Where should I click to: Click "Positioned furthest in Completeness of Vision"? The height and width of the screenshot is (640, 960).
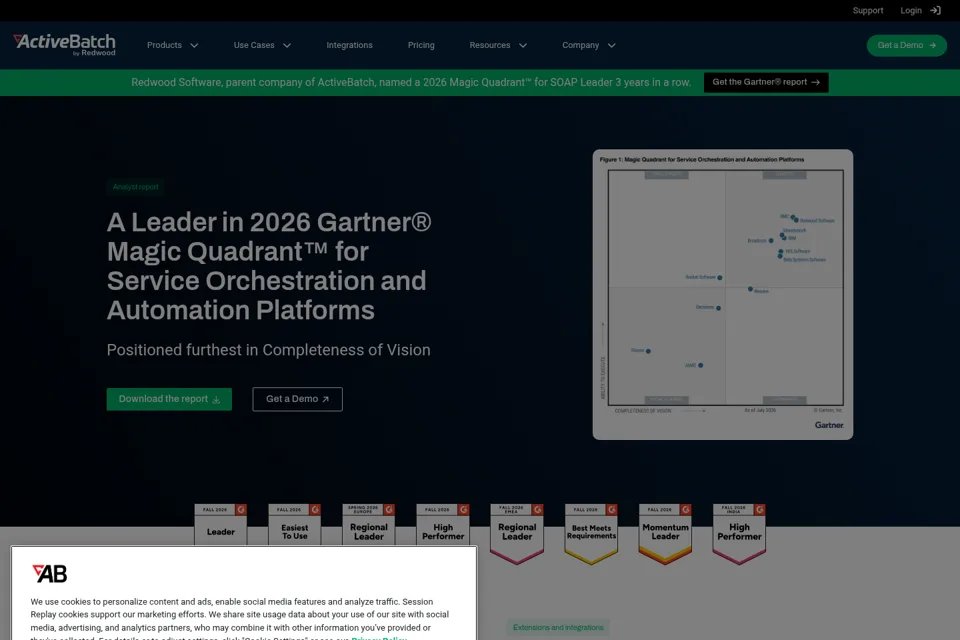pyautogui.click(x=268, y=350)
